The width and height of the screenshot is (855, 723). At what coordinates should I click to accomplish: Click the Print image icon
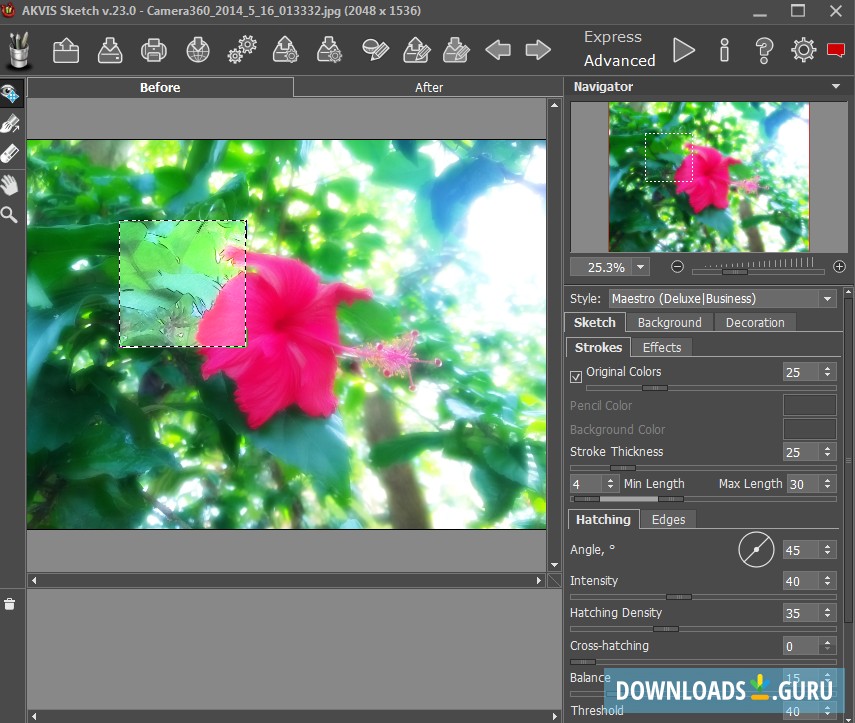coord(153,49)
